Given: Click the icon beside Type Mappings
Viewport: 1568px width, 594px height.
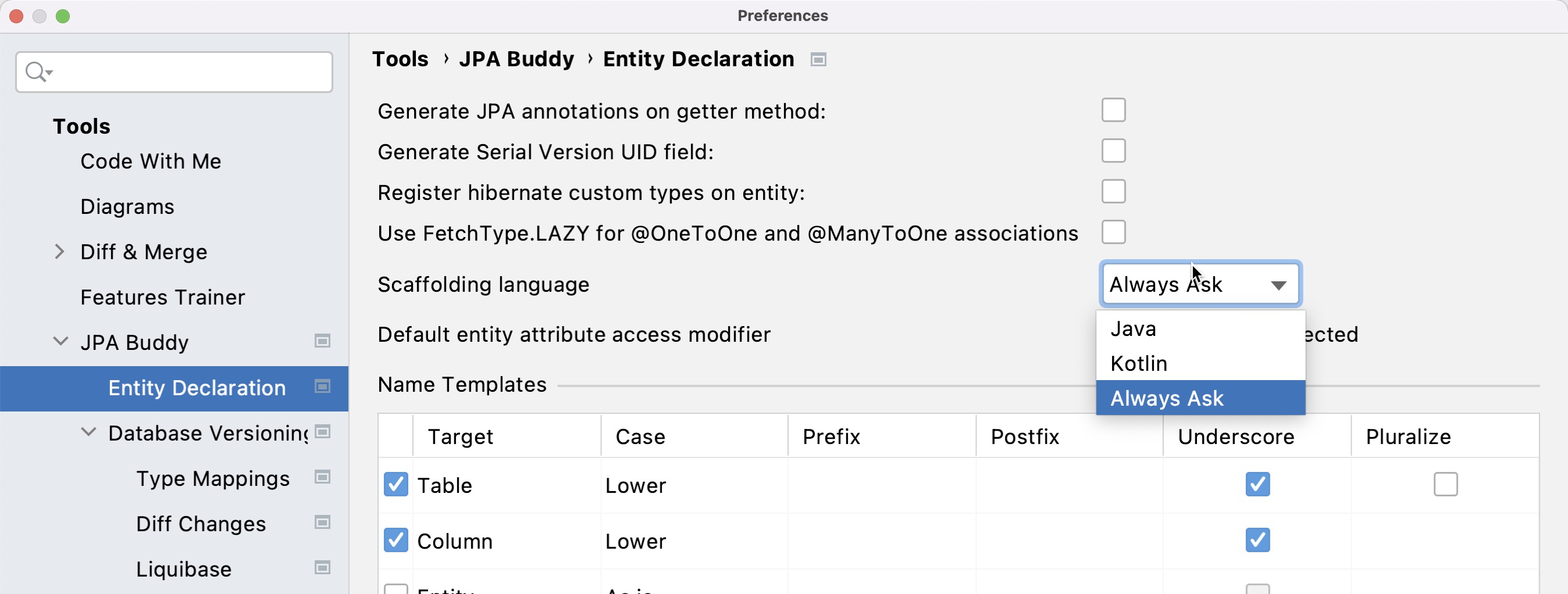Looking at the screenshot, I should pyautogui.click(x=322, y=478).
